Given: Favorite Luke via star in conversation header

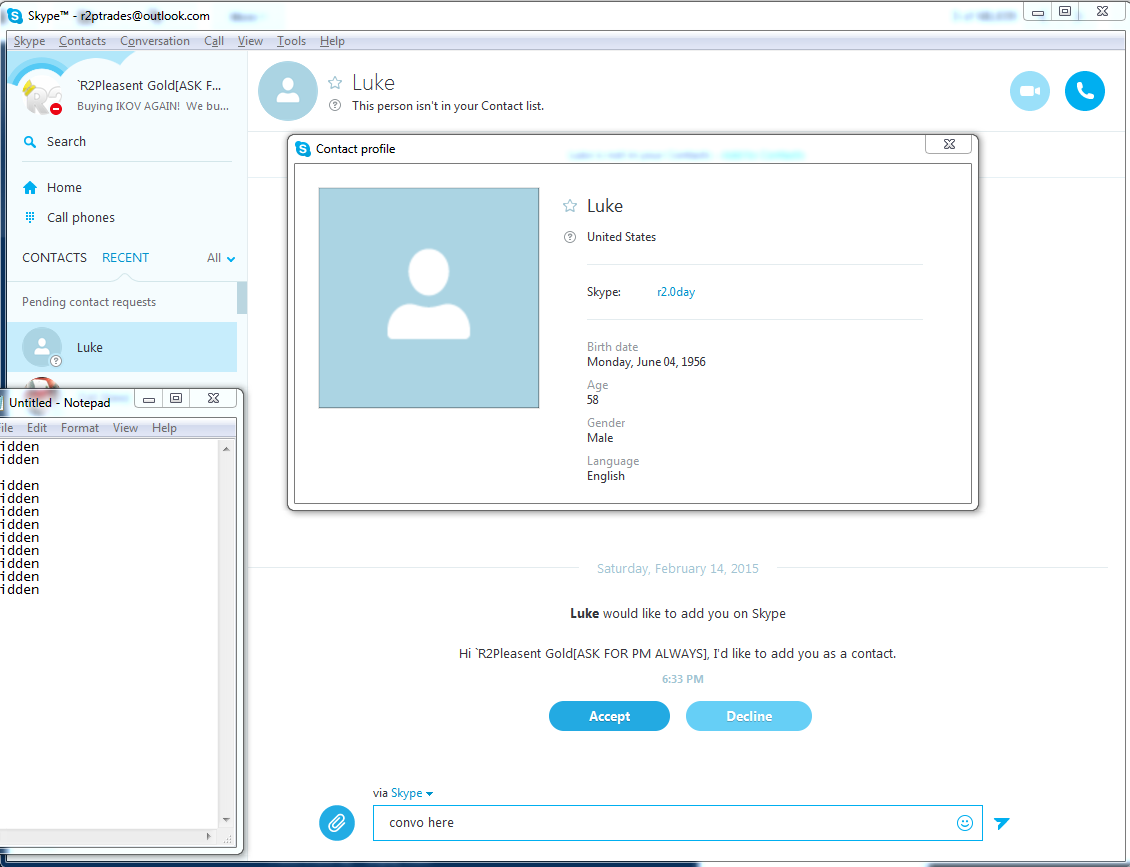Looking at the screenshot, I should point(335,83).
